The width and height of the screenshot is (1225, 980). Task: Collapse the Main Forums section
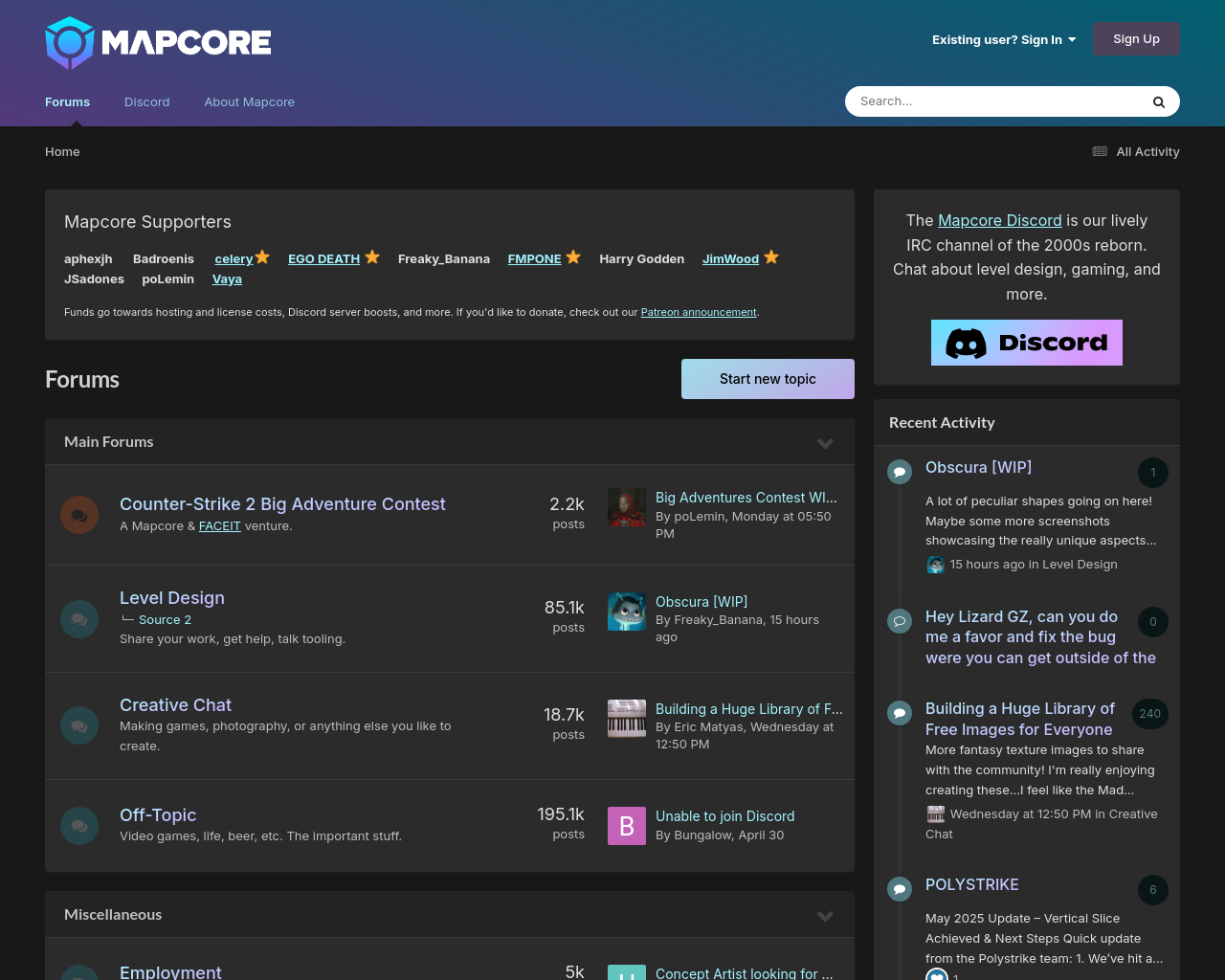point(825,442)
